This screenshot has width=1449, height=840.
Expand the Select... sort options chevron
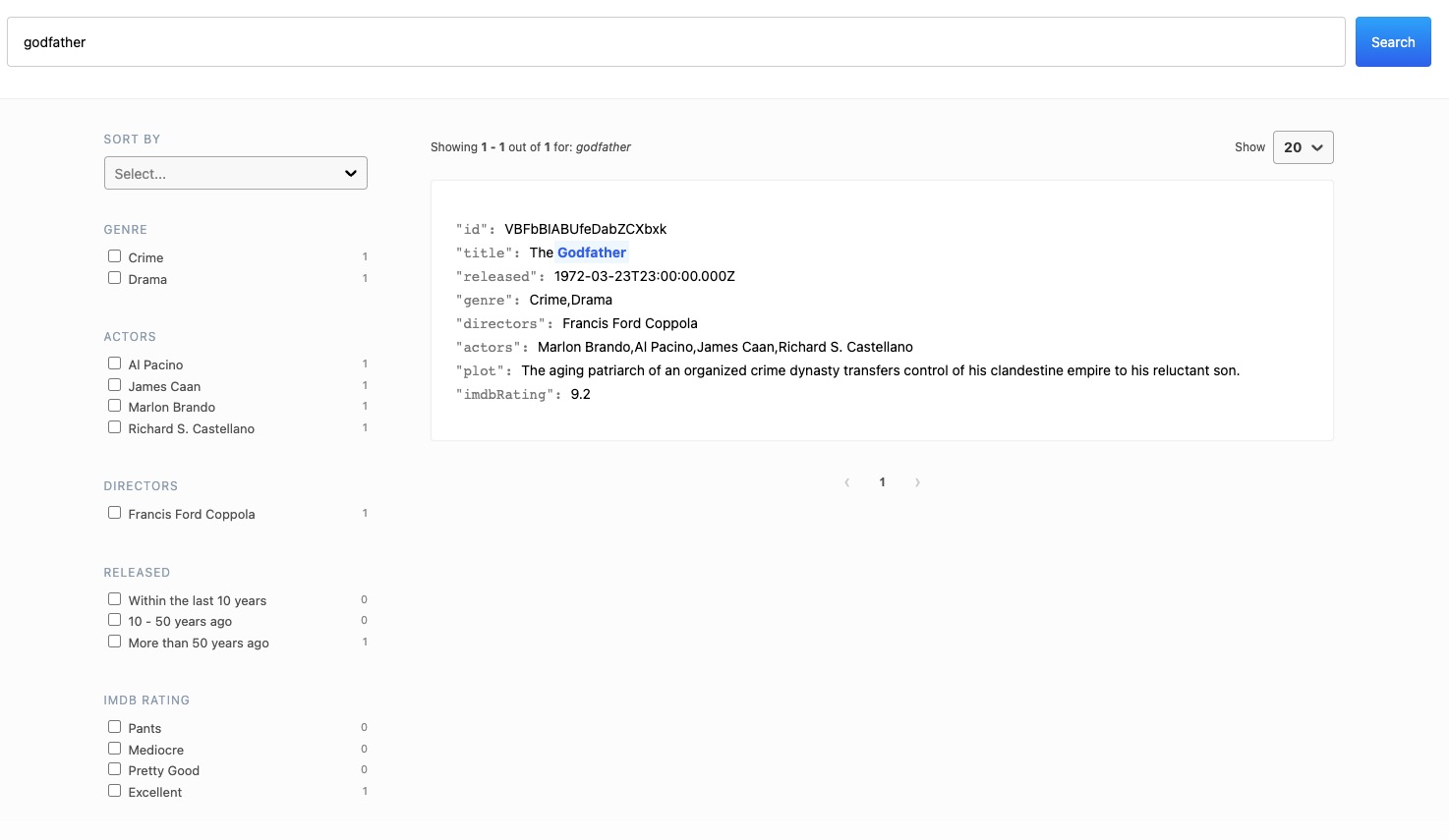pos(349,173)
